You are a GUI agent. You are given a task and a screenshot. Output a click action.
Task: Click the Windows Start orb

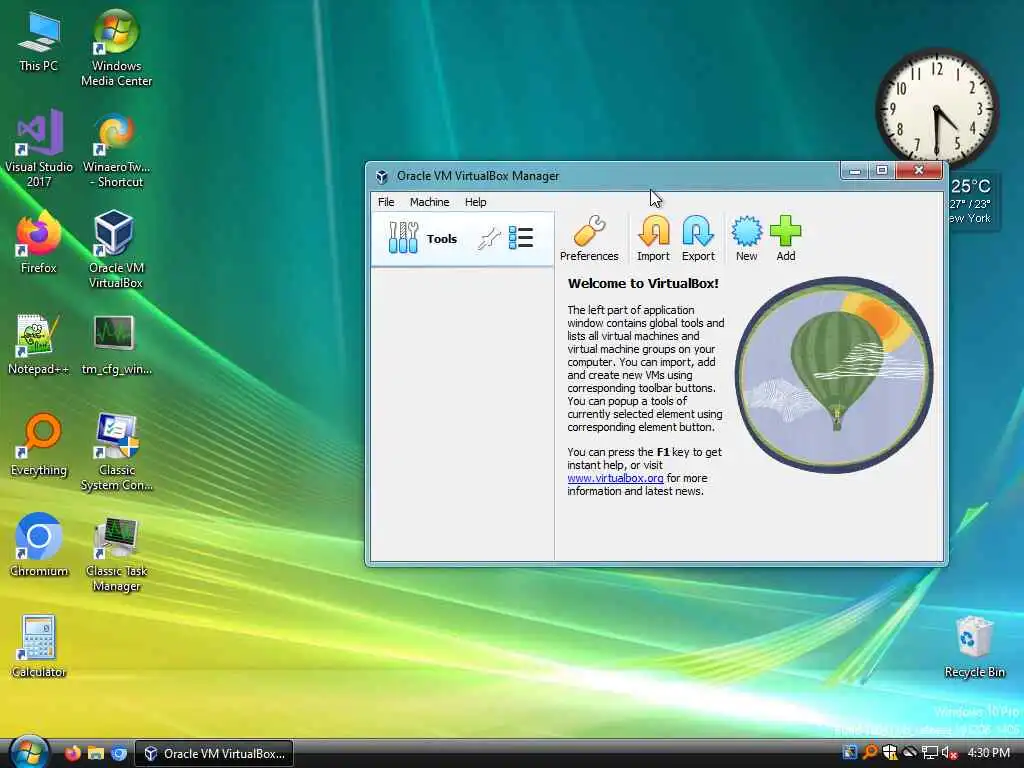29,753
